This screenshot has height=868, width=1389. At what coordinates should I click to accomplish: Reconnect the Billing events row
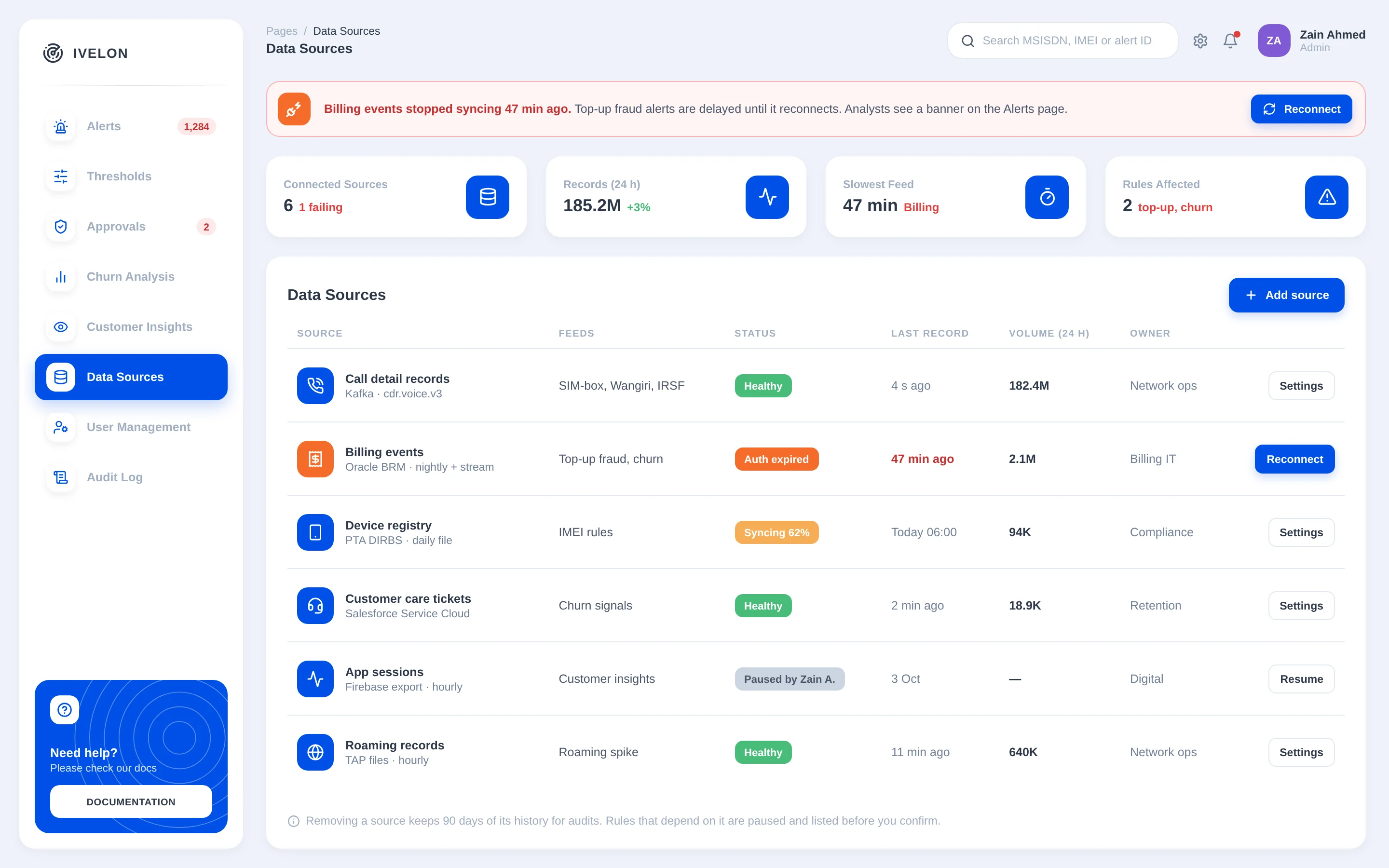coord(1294,459)
